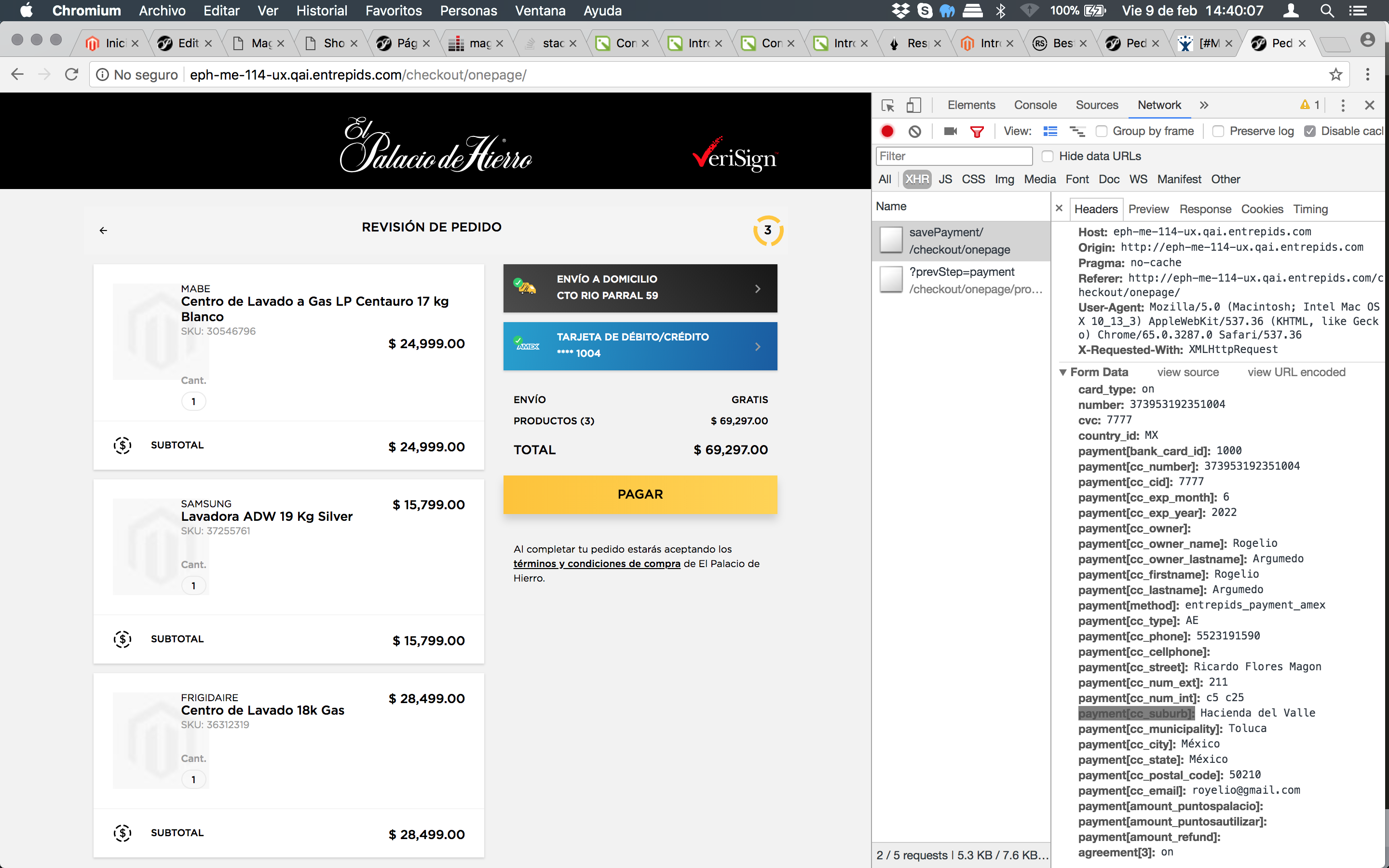Open términos y condiciones de compra link

pyautogui.click(x=596, y=564)
